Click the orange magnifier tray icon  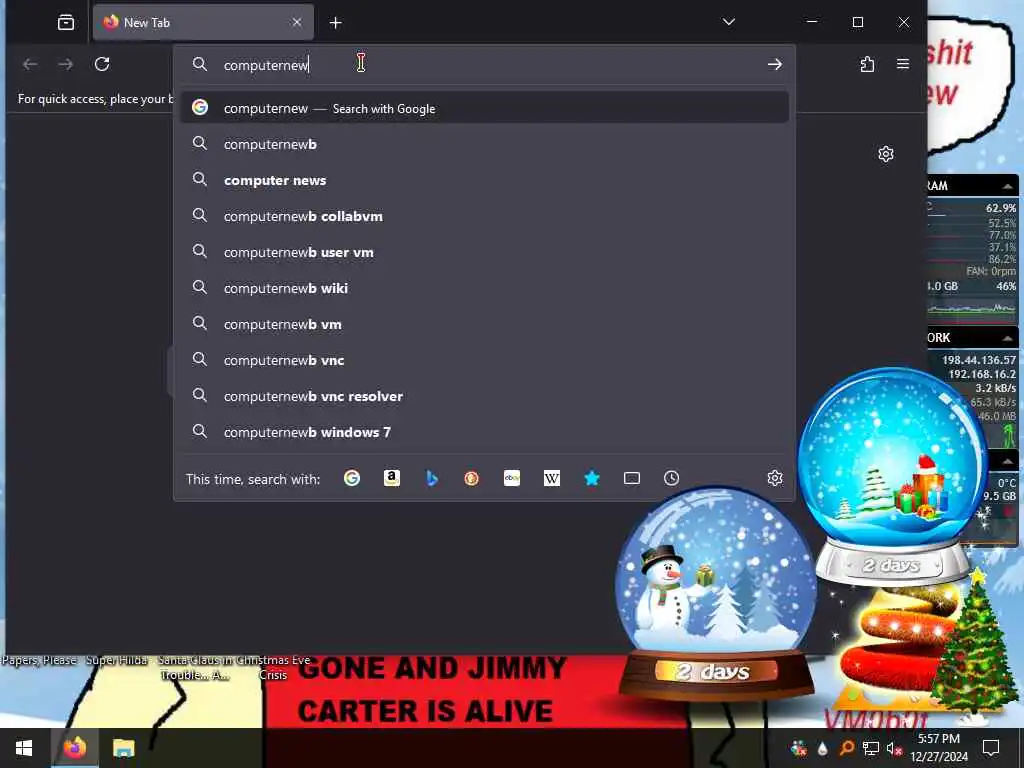point(846,748)
